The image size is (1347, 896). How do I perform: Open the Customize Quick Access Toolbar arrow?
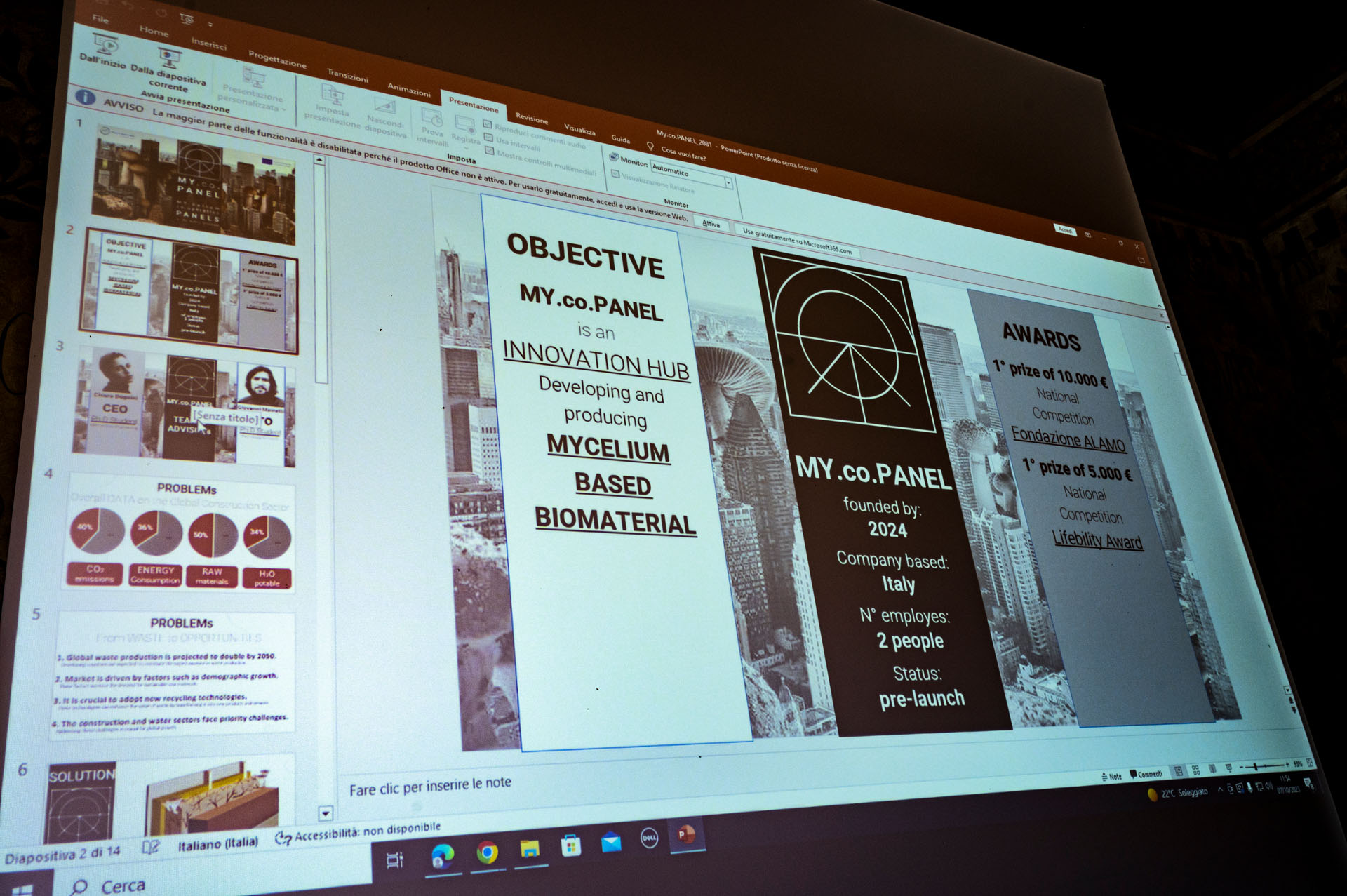coord(210,25)
